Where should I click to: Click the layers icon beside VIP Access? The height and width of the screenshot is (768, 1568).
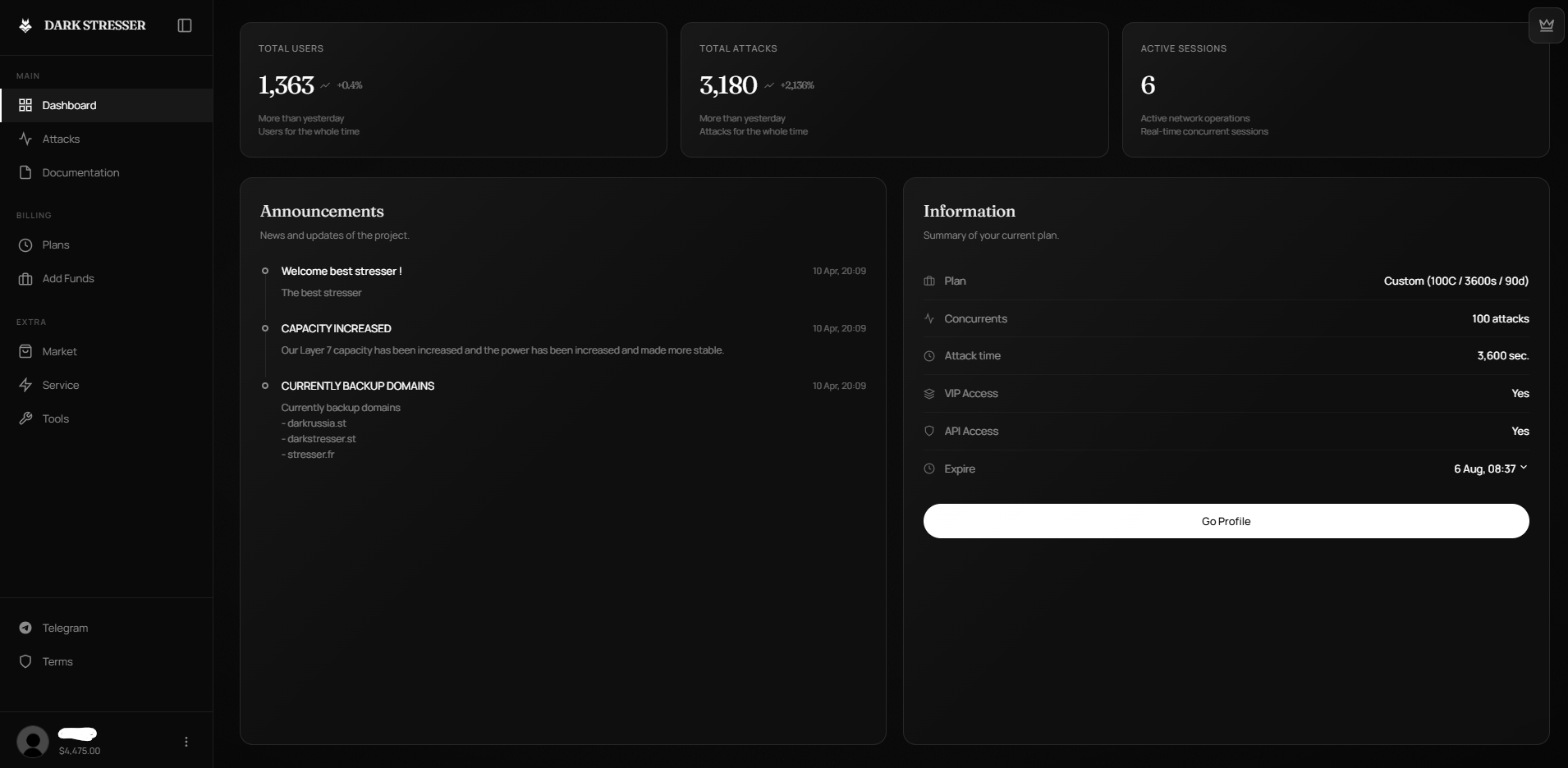[x=929, y=393]
